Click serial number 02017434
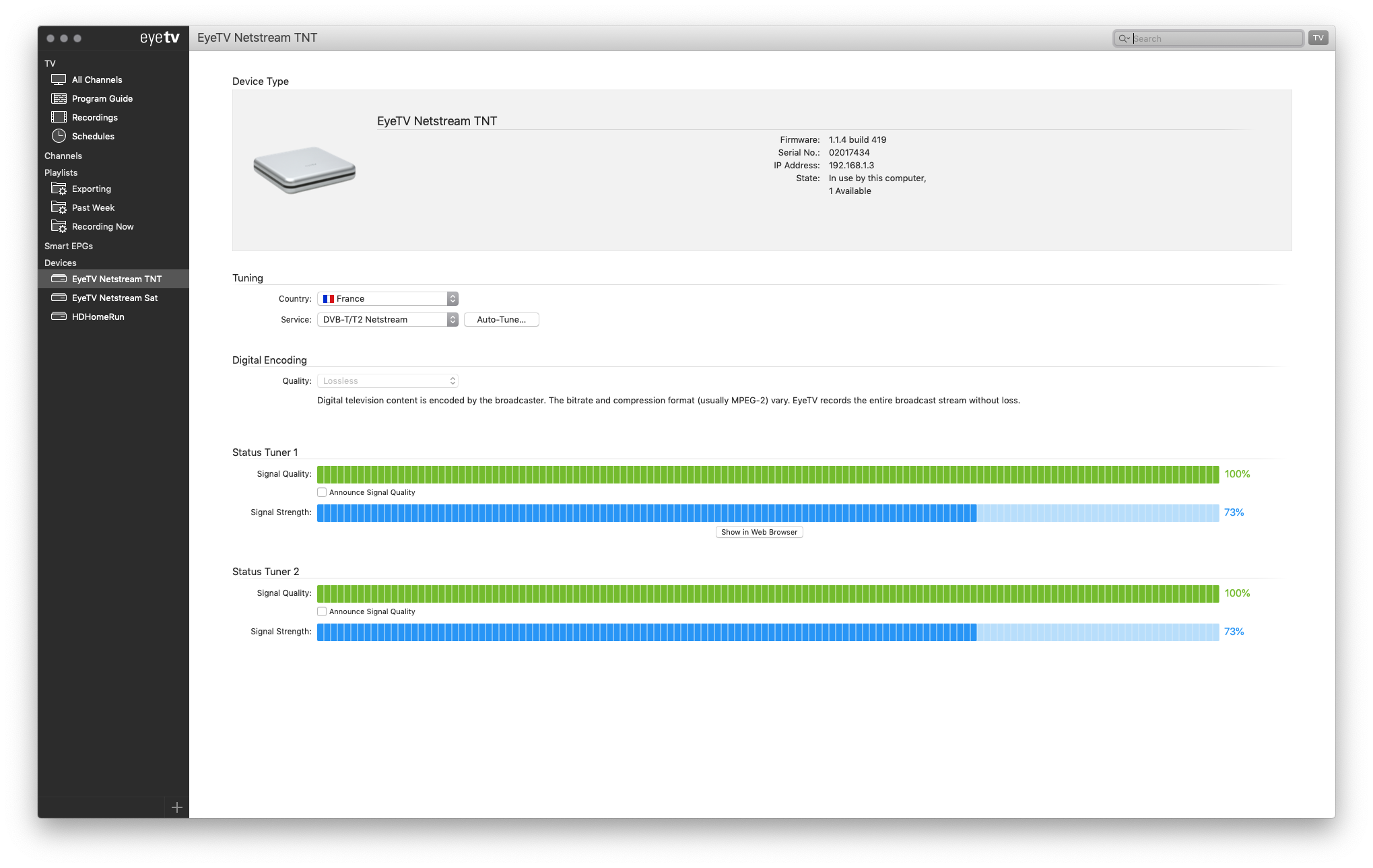1373x868 pixels. pos(849,152)
